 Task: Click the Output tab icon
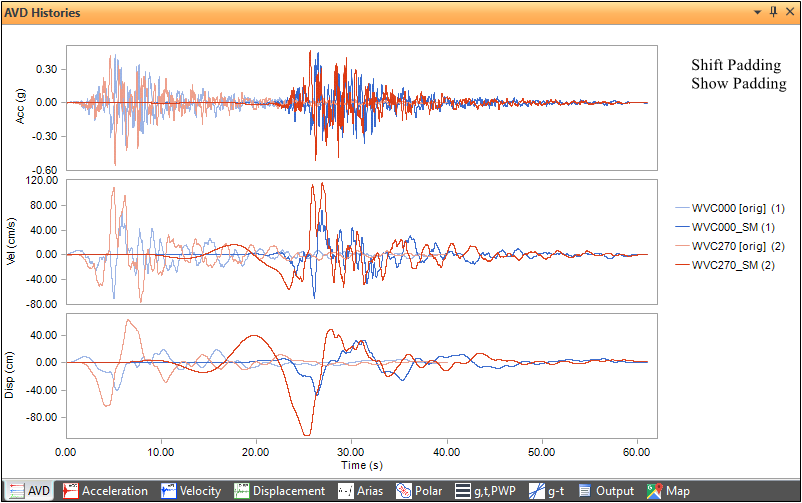[x=585, y=491]
